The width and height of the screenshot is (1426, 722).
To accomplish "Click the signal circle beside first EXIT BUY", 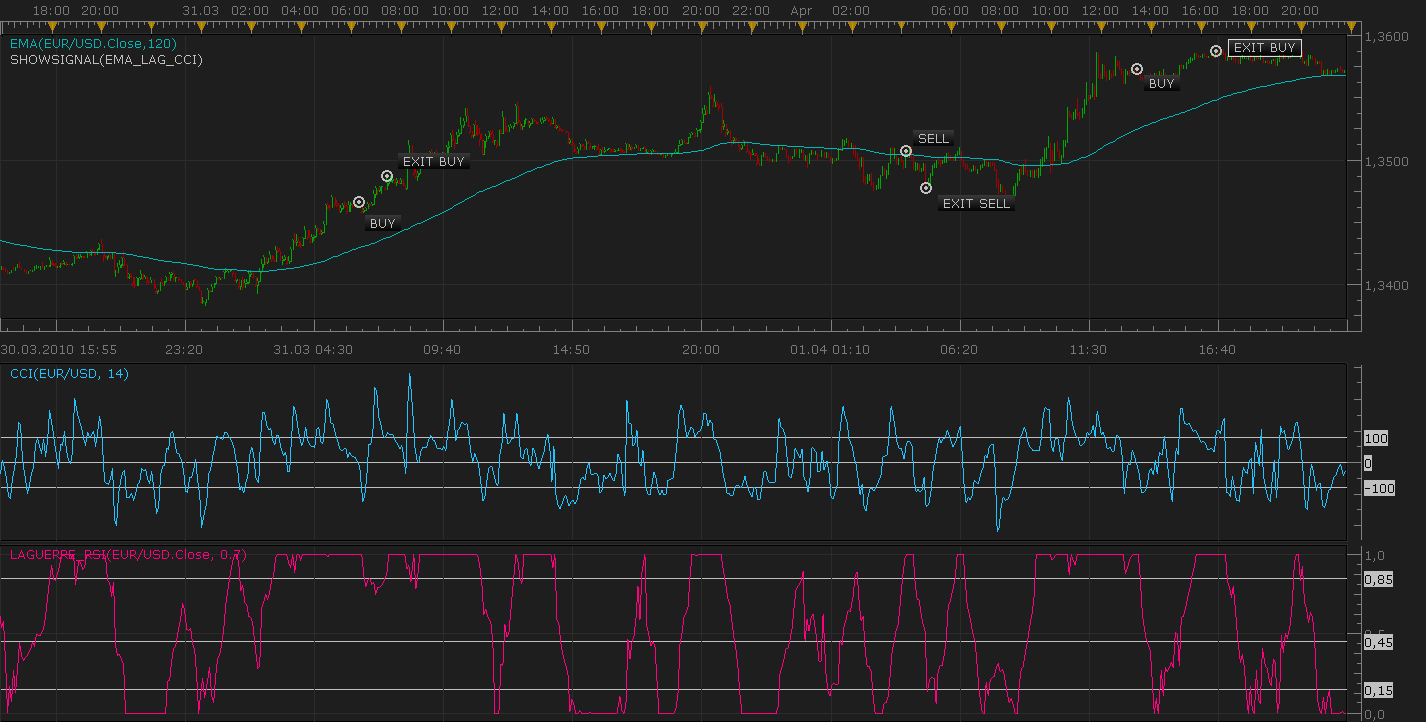I will coord(387,176).
